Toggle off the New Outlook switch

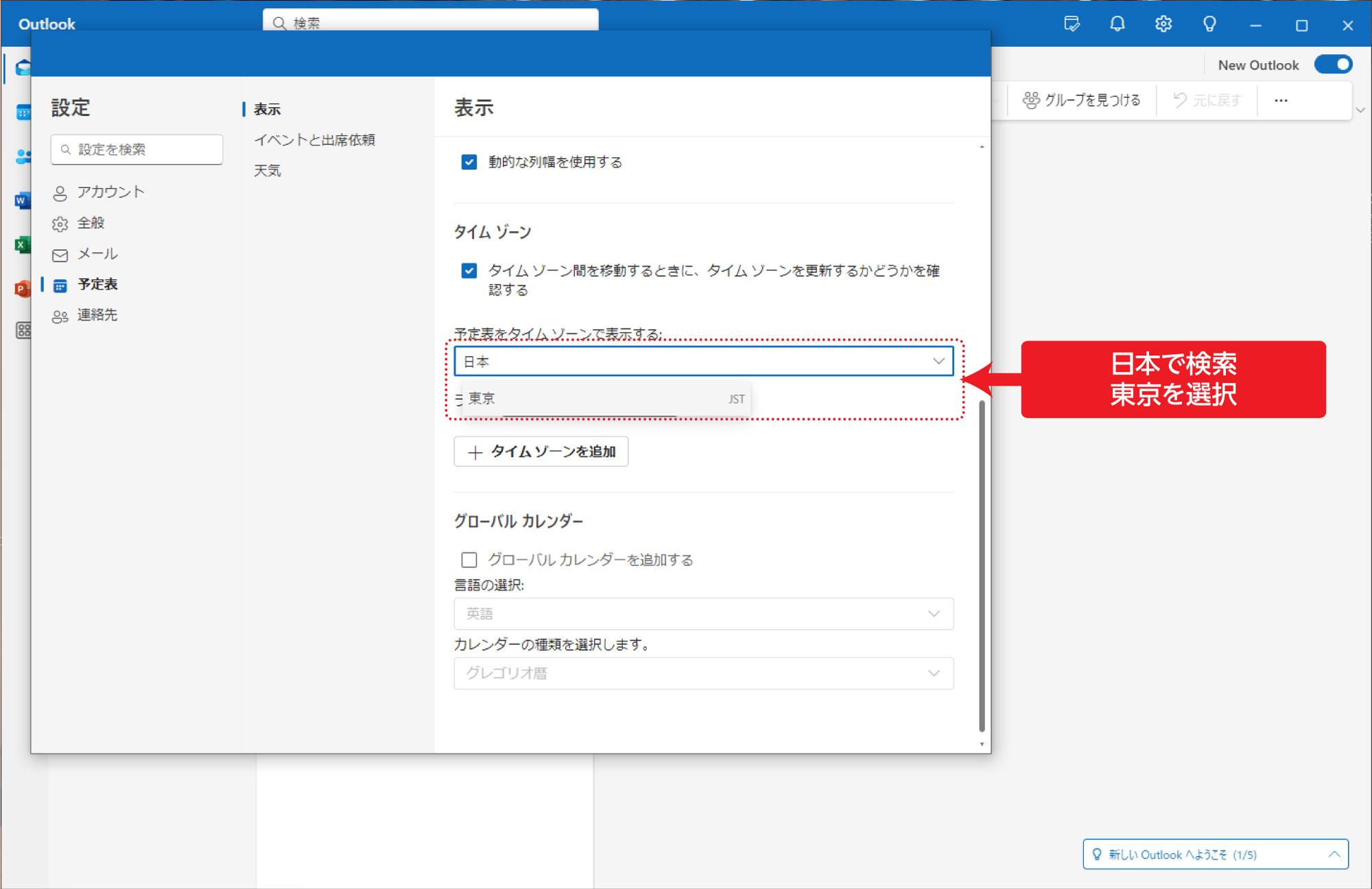1333,64
